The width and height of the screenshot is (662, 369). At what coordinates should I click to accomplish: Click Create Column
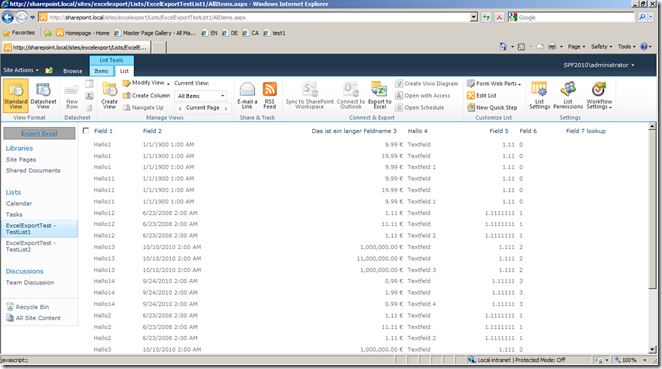point(146,95)
